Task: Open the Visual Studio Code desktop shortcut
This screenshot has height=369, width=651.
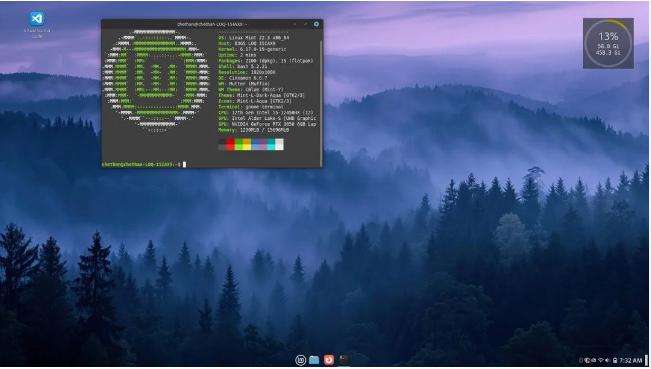Action: pos(37,24)
